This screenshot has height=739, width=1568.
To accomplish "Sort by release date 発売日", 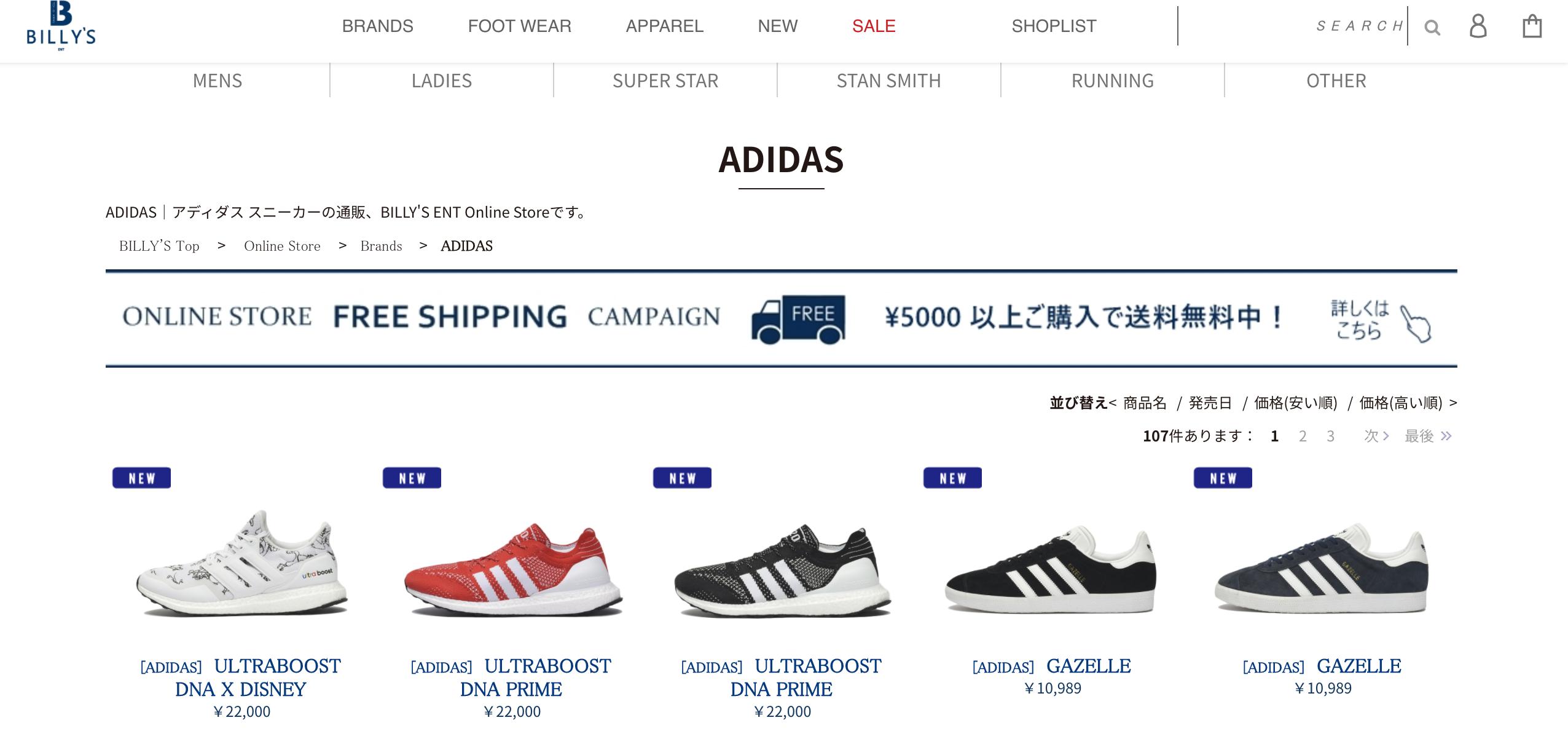I will [x=1210, y=403].
